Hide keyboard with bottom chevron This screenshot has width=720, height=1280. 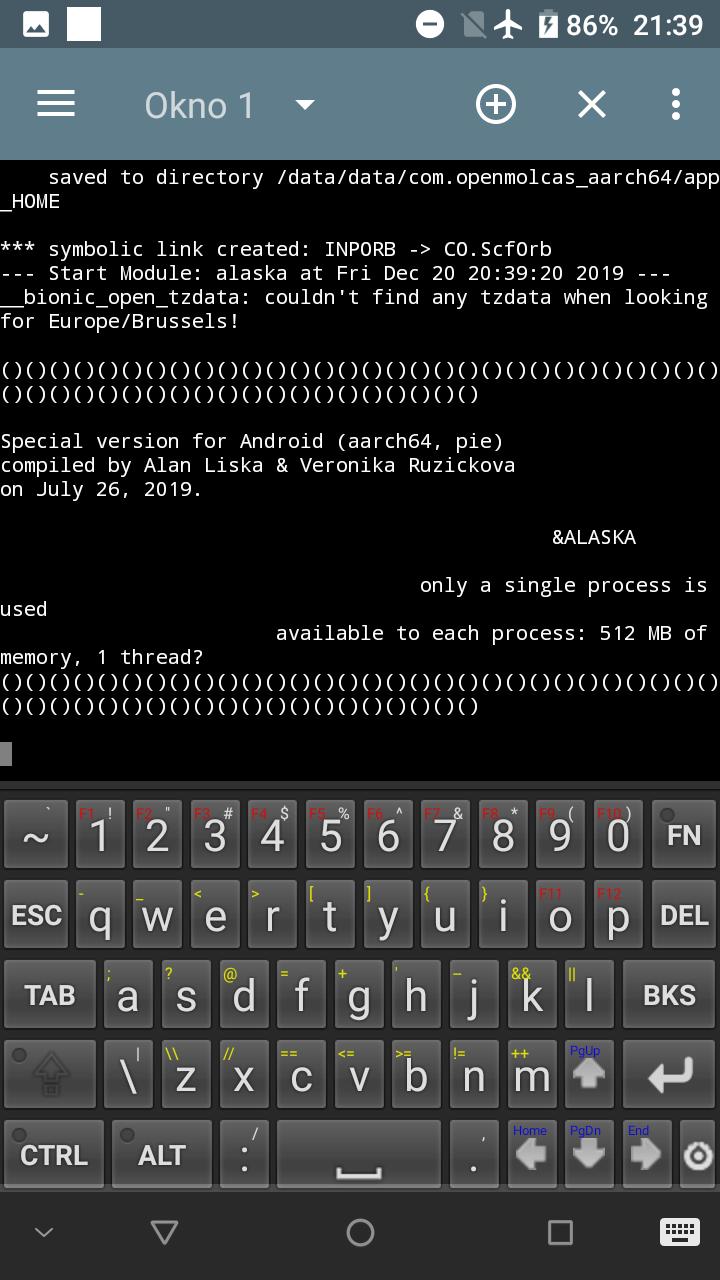click(44, 1233)
